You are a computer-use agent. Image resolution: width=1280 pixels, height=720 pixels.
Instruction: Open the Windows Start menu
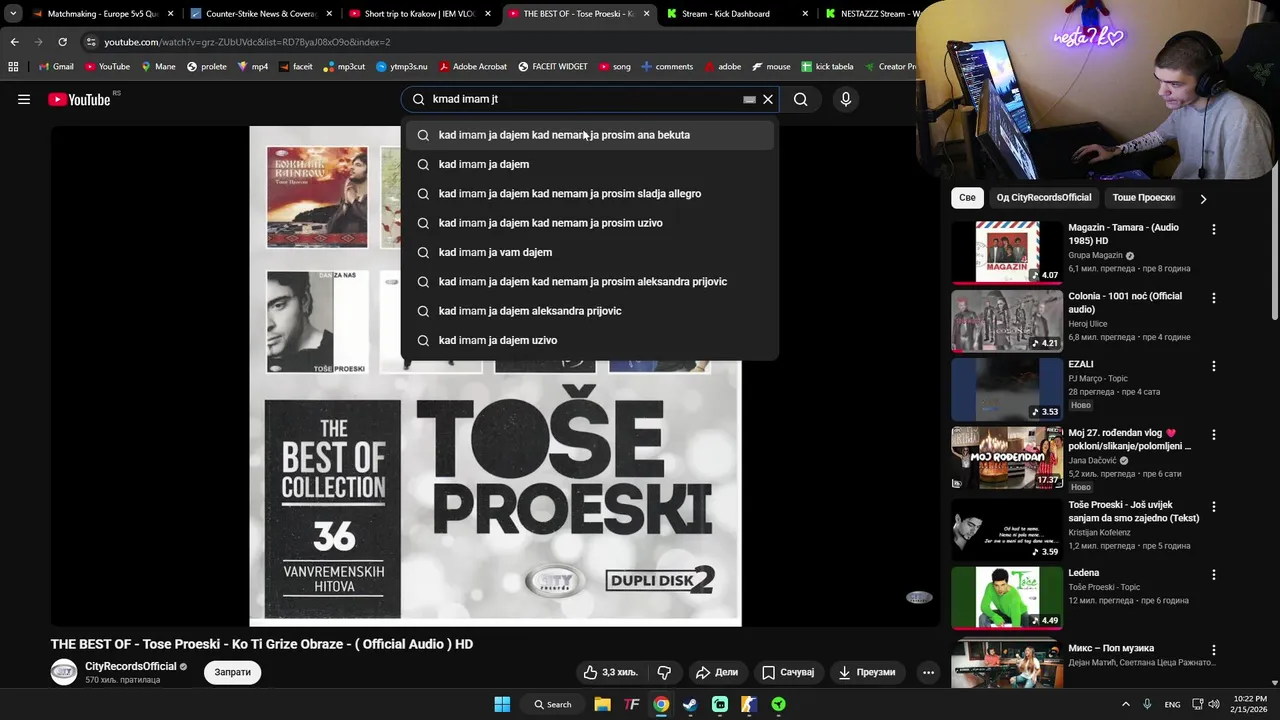click(502, 704)
